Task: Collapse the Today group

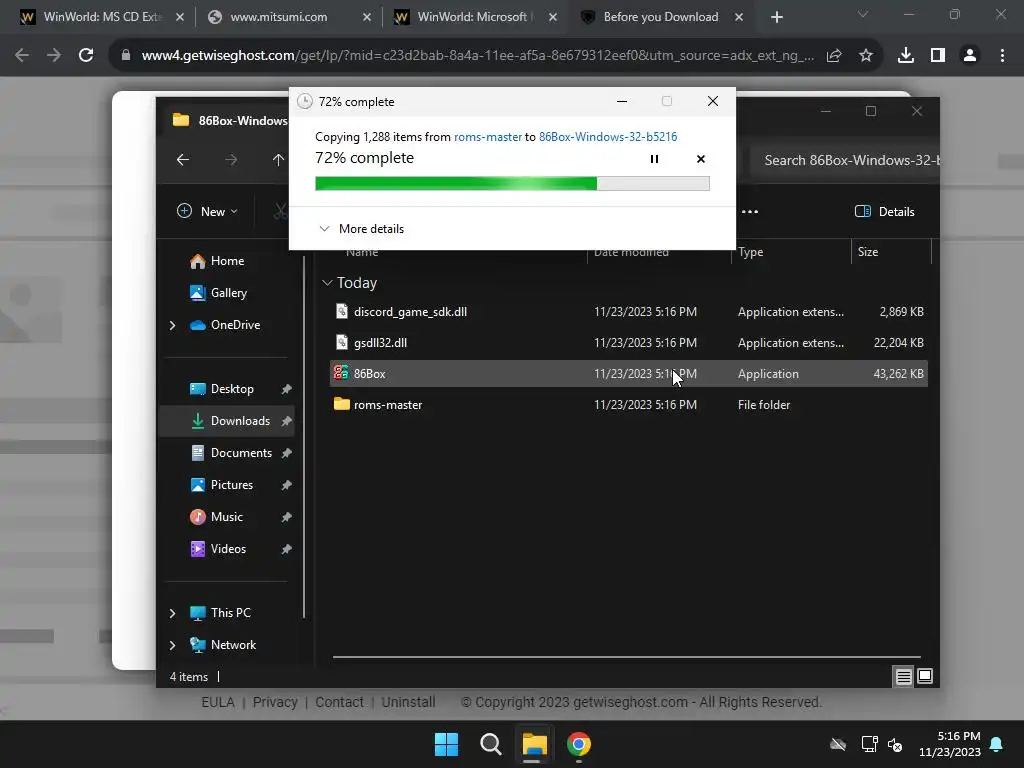Action: coord(327,283)
